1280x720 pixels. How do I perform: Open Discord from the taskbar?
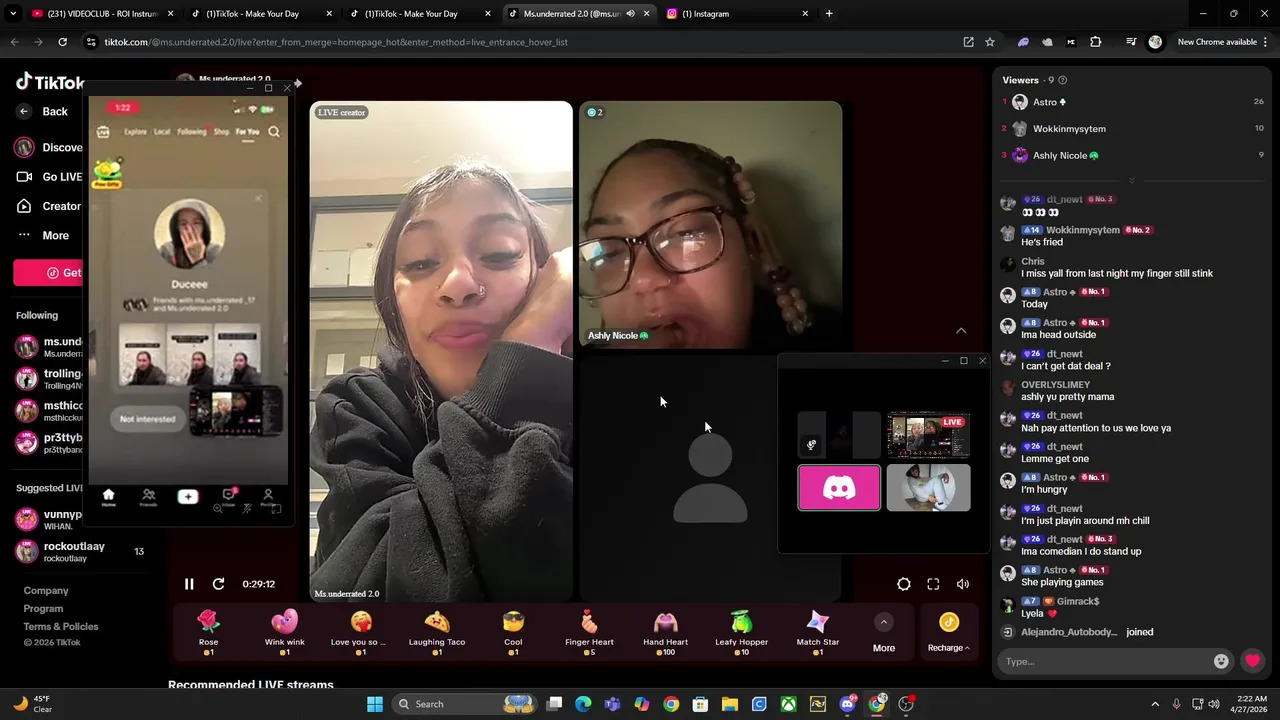pos(848,704)
